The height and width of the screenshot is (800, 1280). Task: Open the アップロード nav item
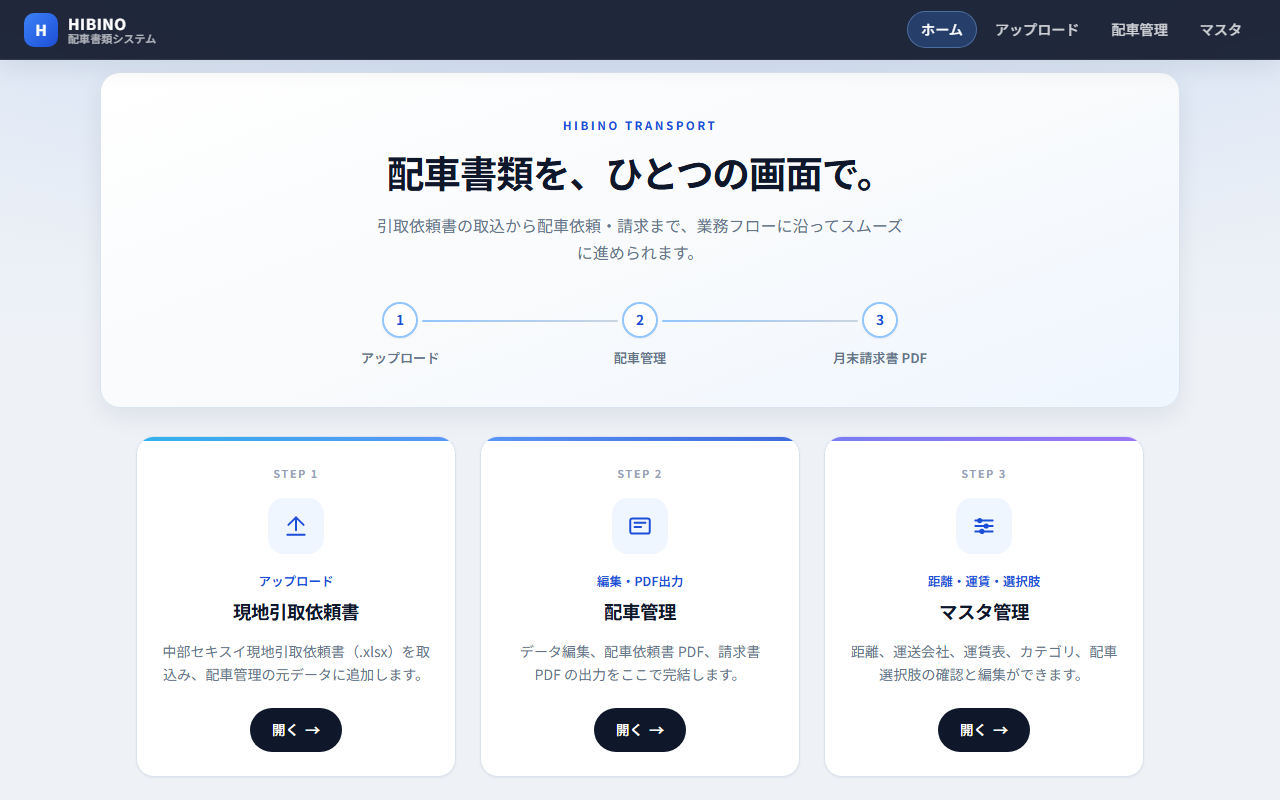1037,30
